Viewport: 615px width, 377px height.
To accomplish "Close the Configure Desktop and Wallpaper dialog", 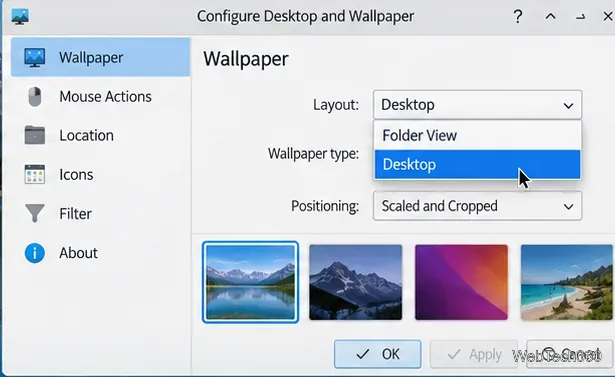I will coord(608,16).
